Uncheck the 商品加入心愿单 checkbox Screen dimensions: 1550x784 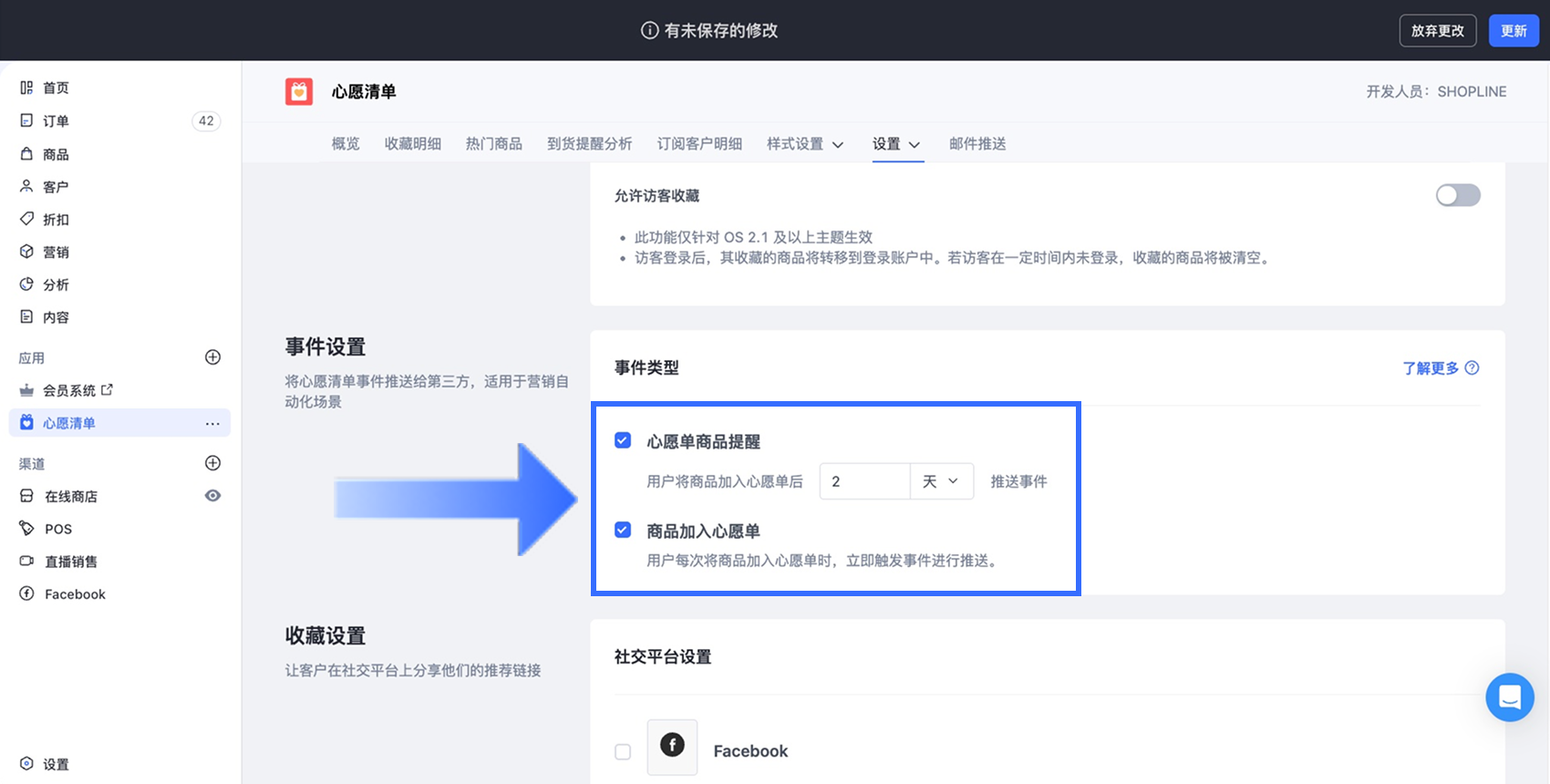coord(623,530)
